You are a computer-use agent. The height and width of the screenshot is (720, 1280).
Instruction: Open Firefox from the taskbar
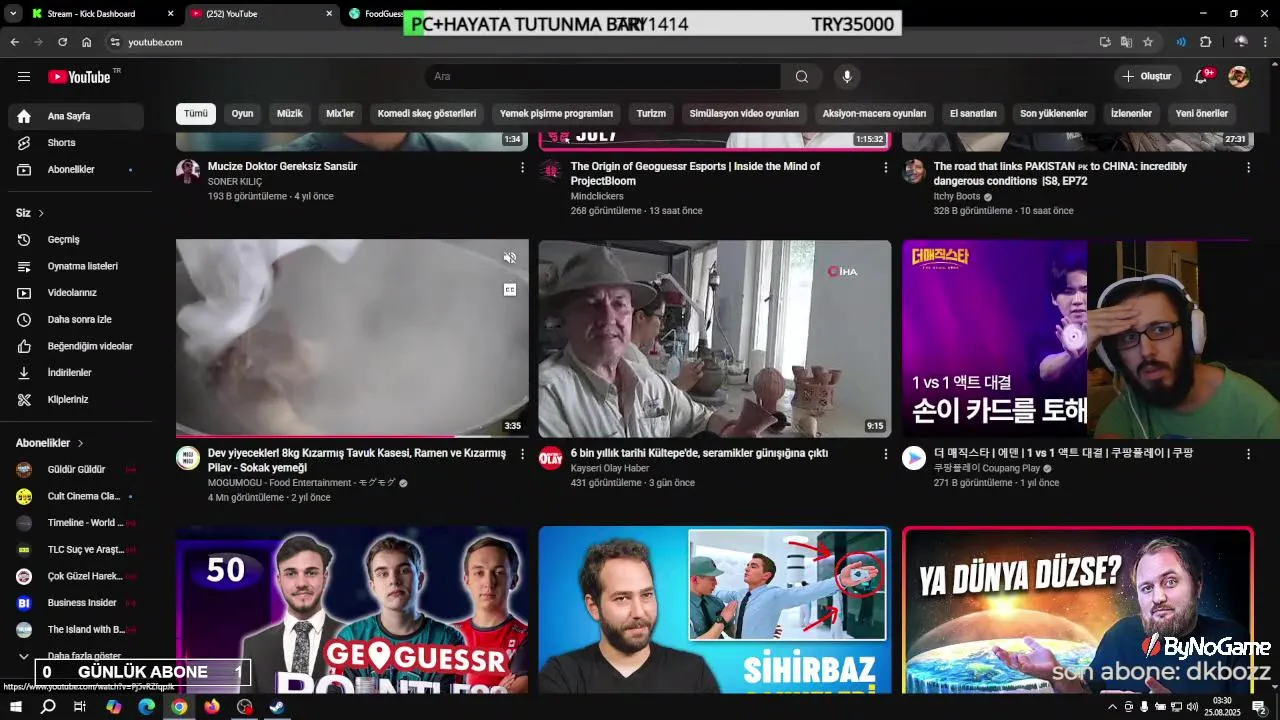click(x=212, y=707)
